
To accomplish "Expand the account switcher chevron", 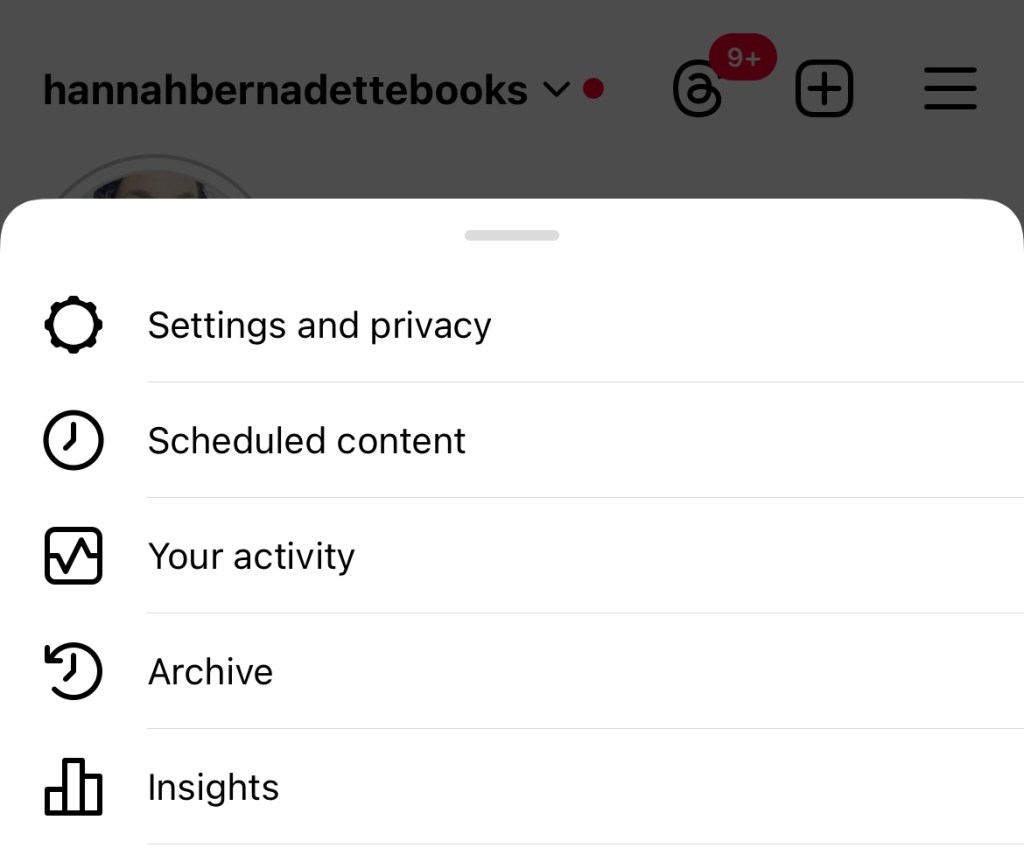I will point(556,90).
